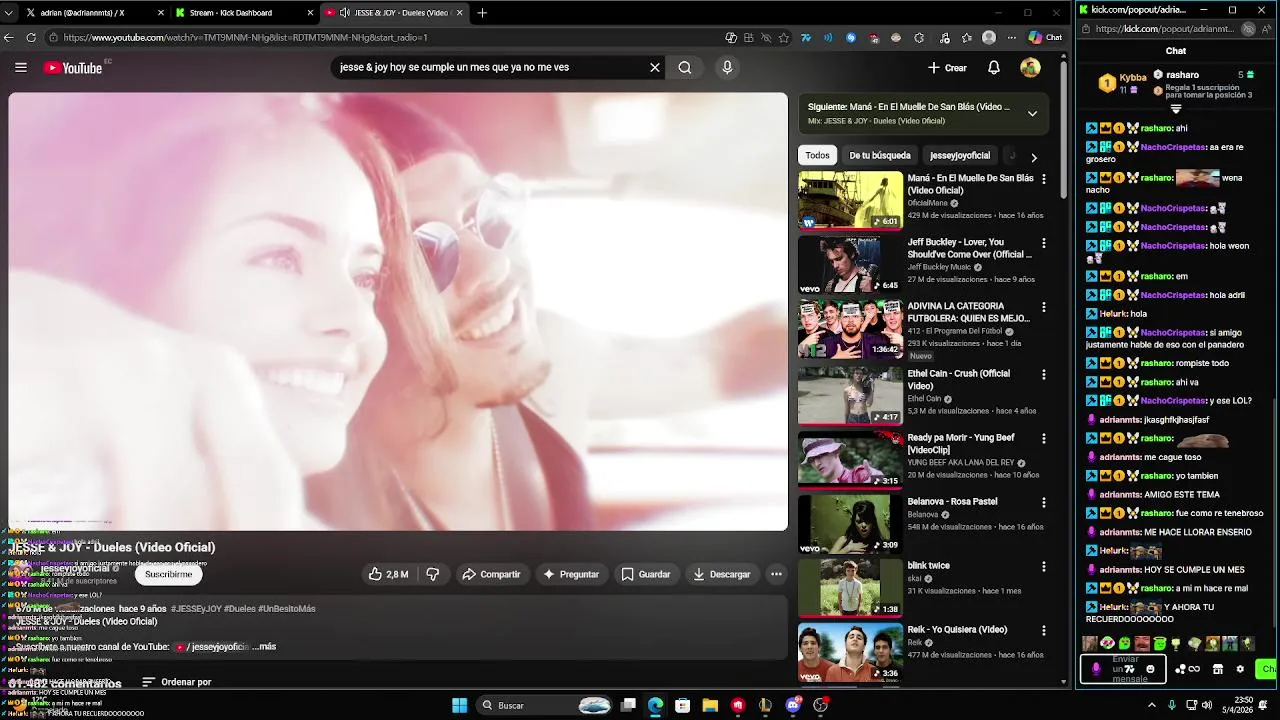This screenshot has height=720, width=1280.
Task: Open the Windows Start button
Action: click(x=459, y=705)
